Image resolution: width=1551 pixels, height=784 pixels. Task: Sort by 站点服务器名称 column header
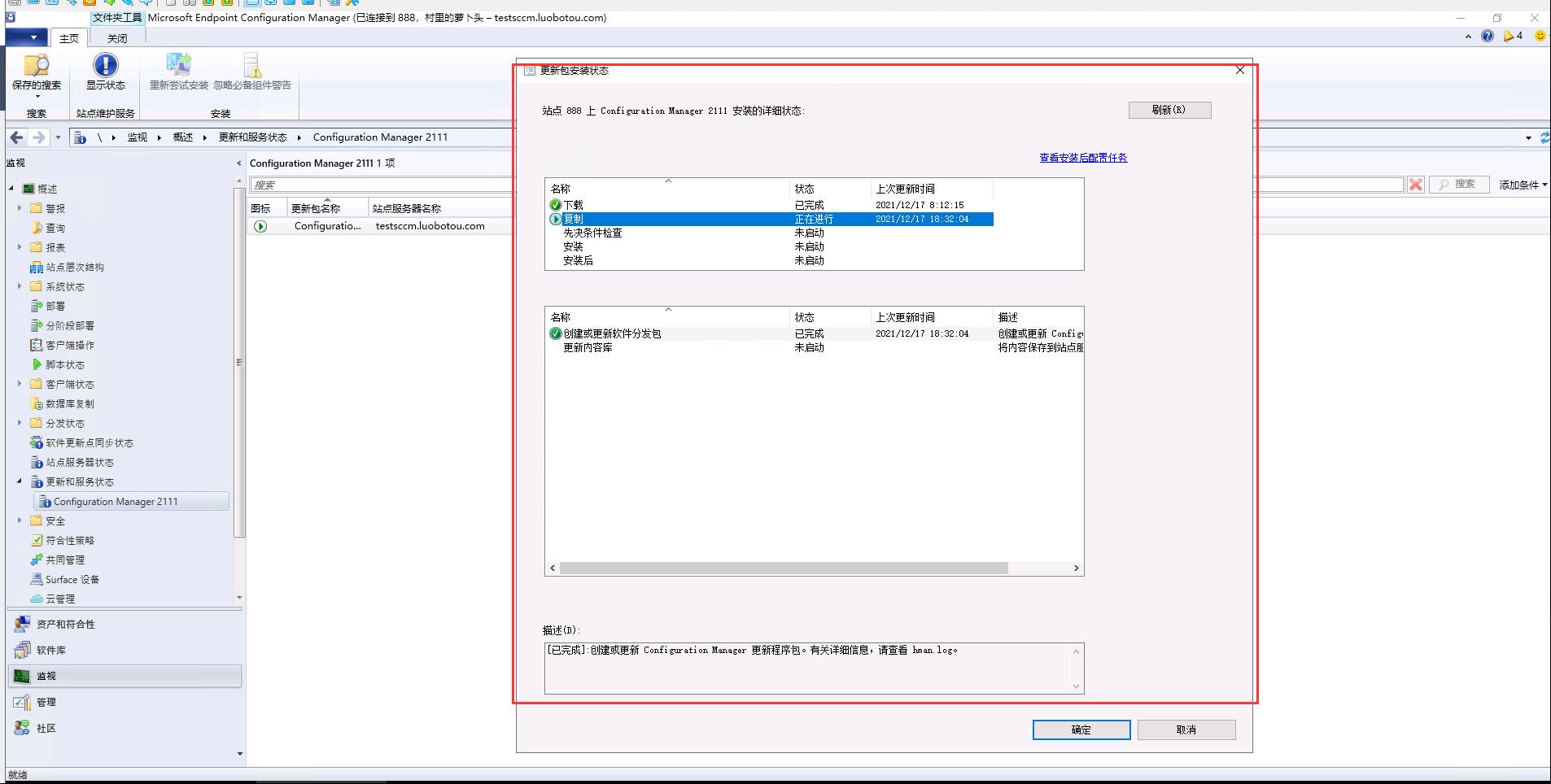(441, 208)
